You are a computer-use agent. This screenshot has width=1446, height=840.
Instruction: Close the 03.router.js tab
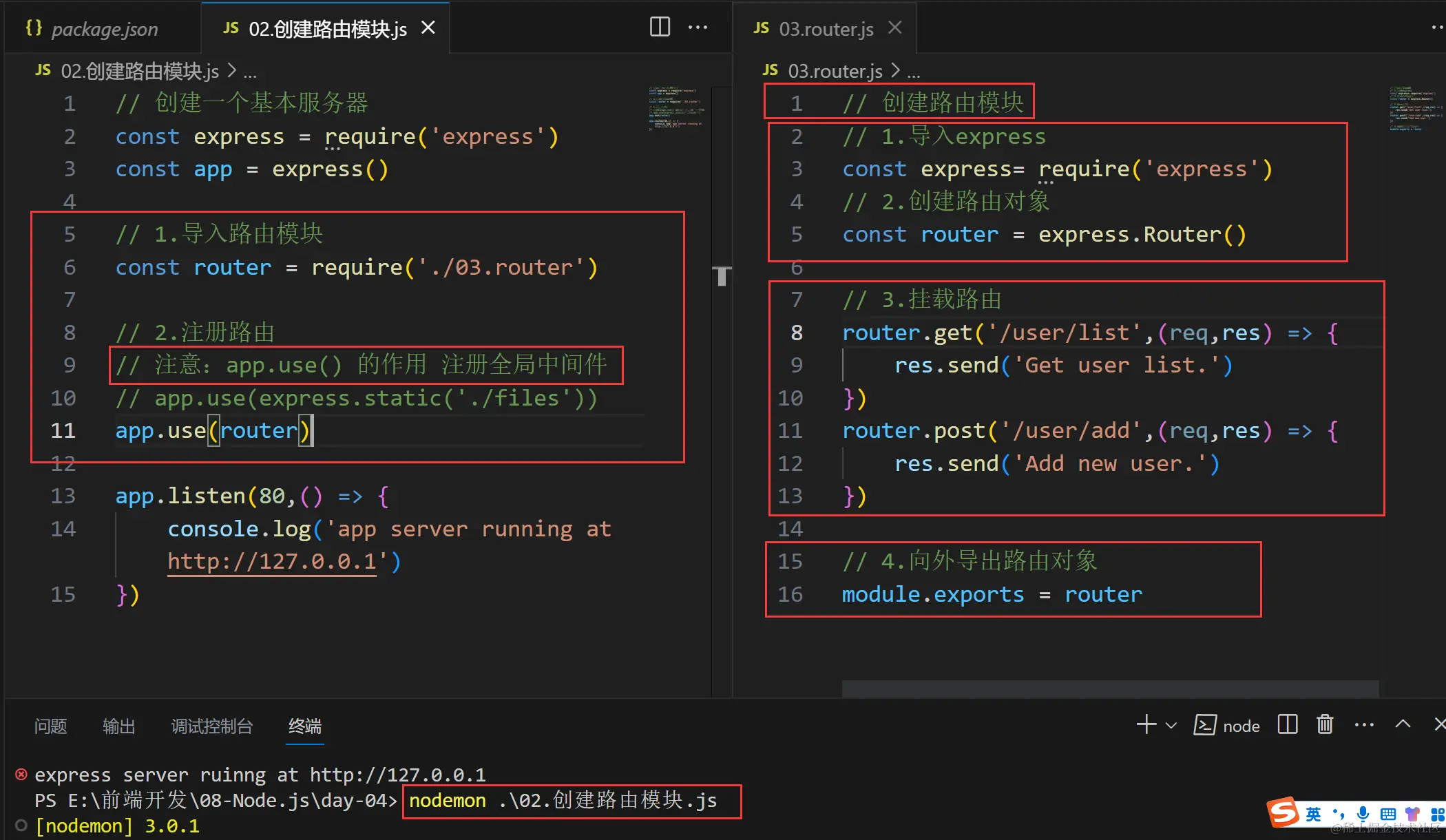[x=894, y=28]
